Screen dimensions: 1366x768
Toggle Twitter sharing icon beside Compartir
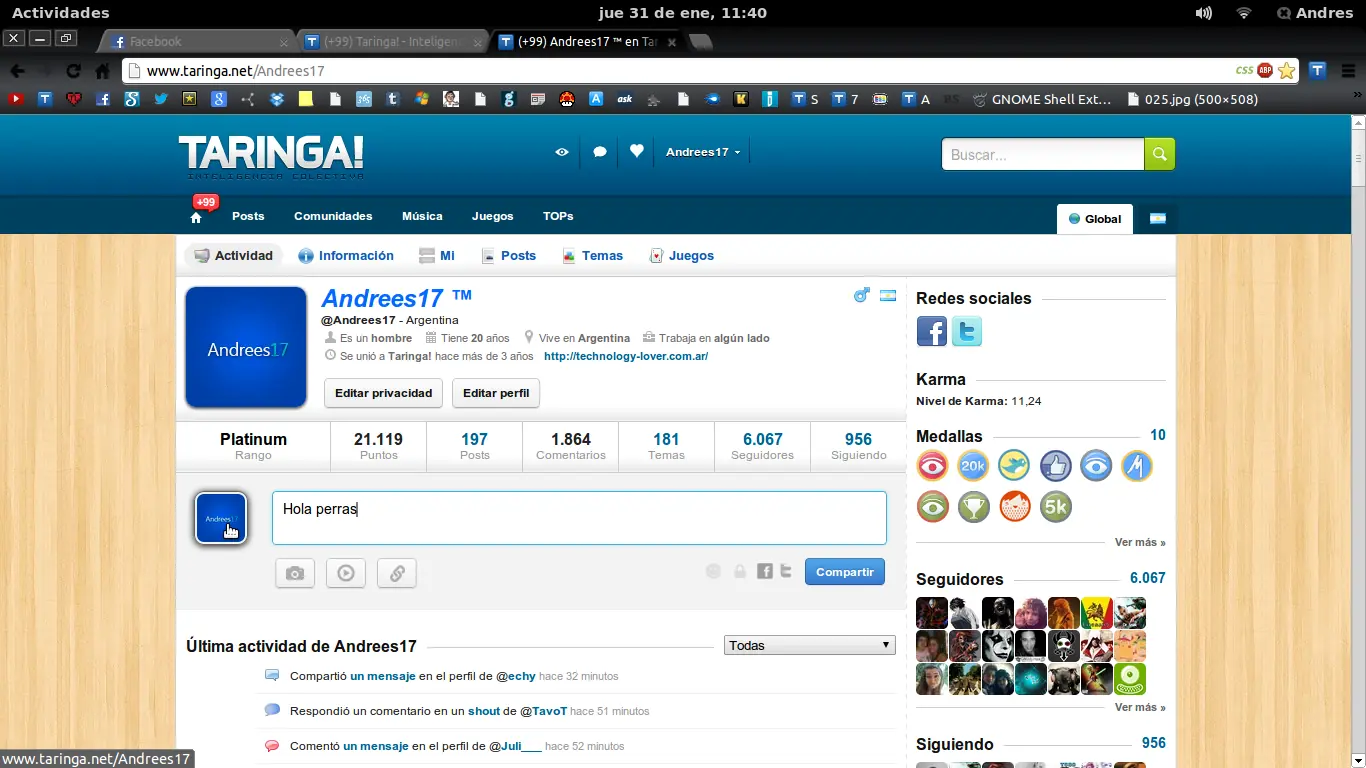click(786, 571)
